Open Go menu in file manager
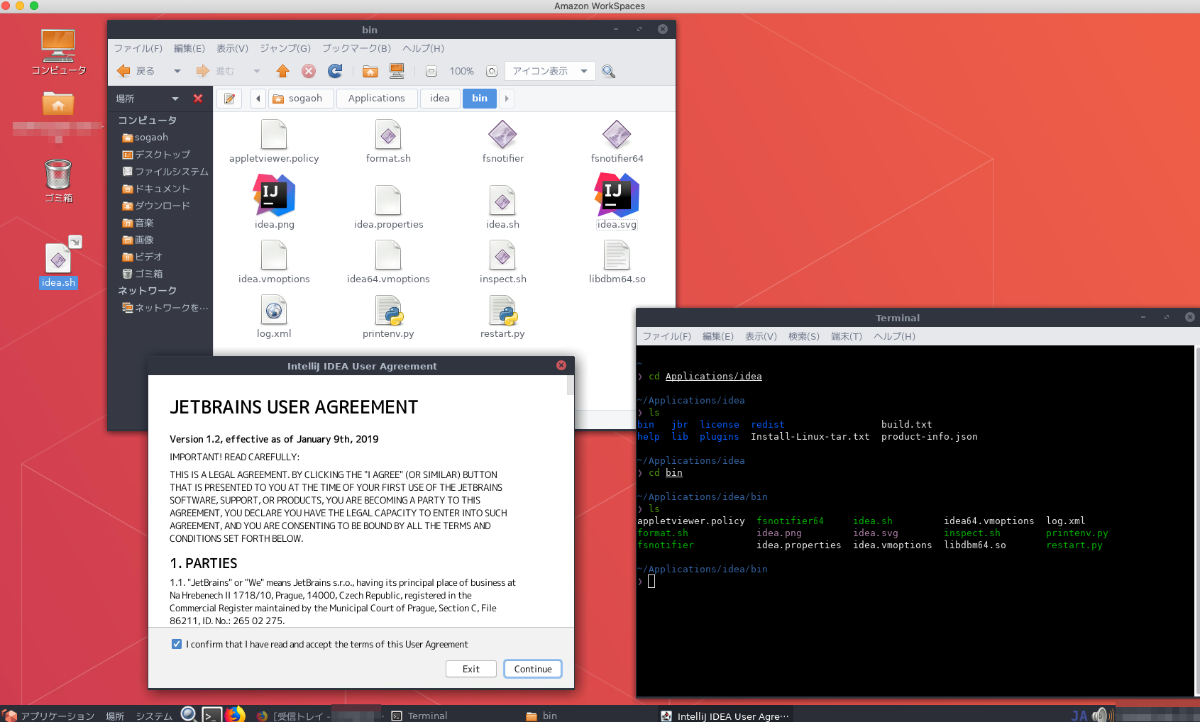The image size is (1200, 722). (285, 48)
